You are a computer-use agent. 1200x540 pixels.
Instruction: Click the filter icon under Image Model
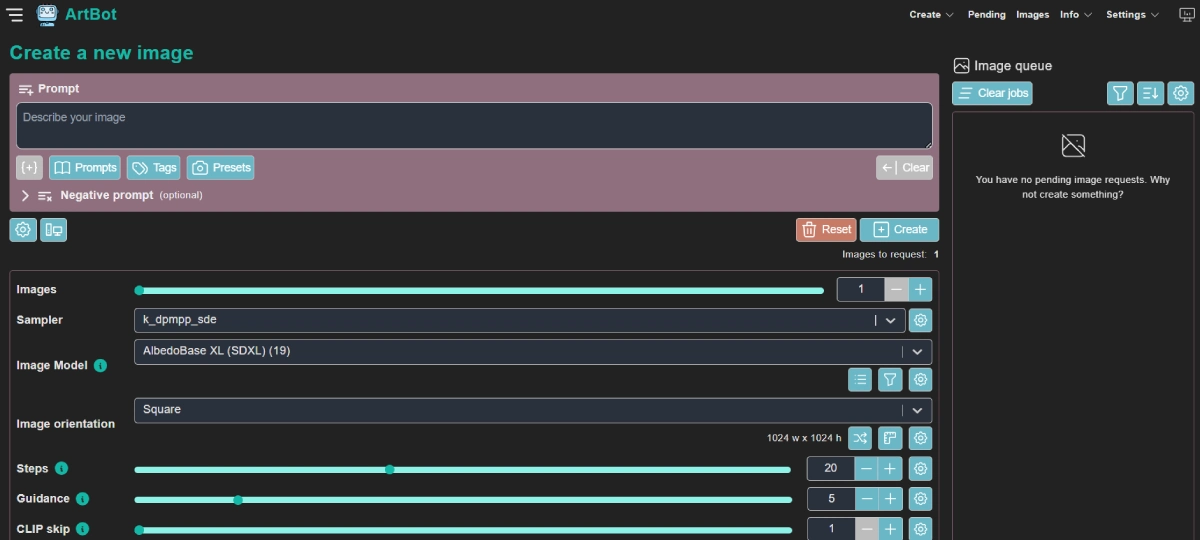point(889,380)
